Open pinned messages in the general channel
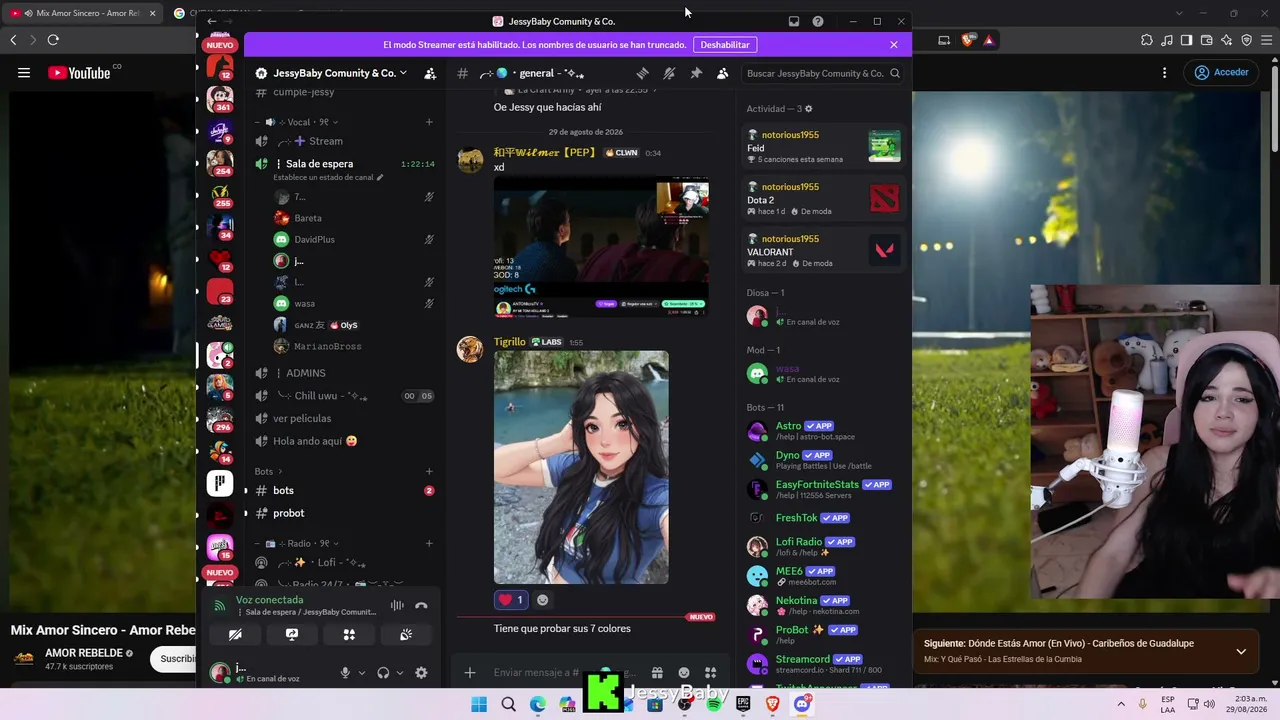This screenshot has height=720, width=1280. coord(696,73)
